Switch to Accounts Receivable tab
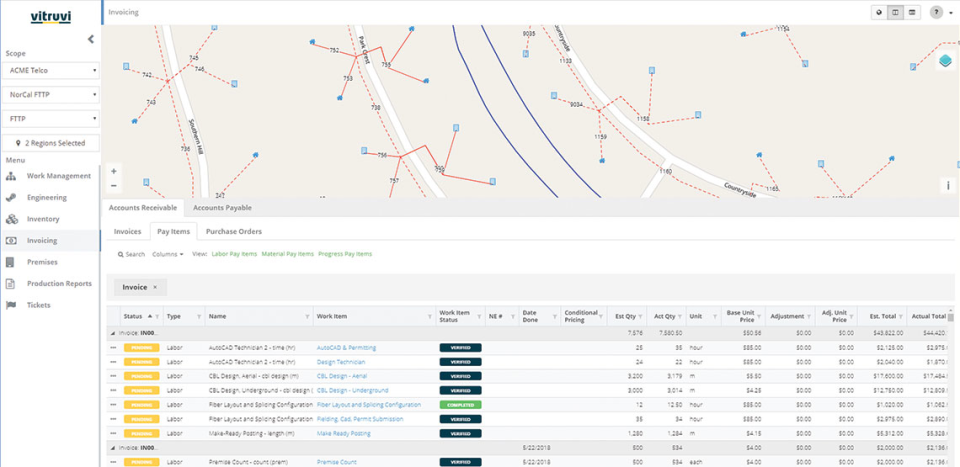The height and width of the screenshot is (467, 960). click(143, 207)
